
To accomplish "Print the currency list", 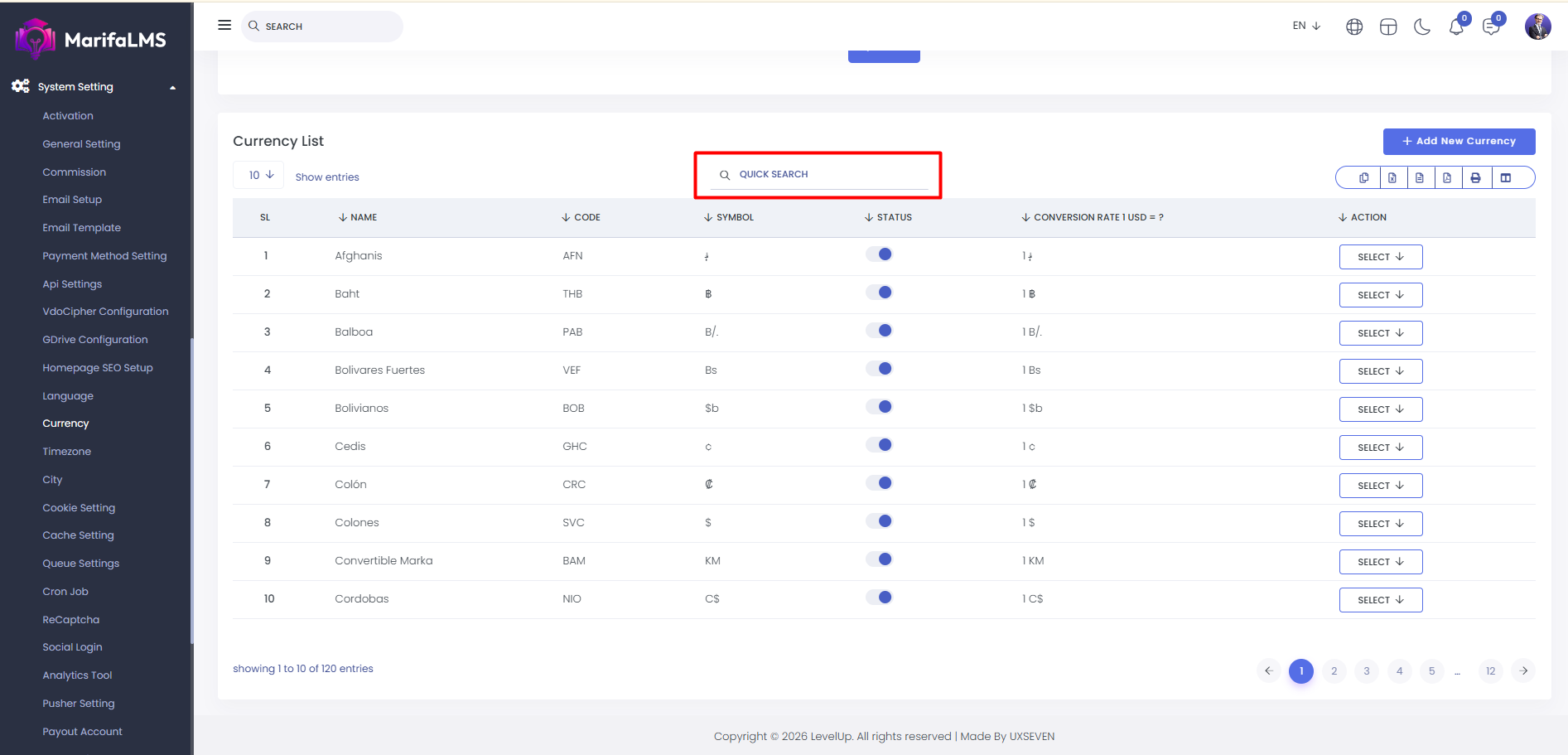I will pos(1475,178).
